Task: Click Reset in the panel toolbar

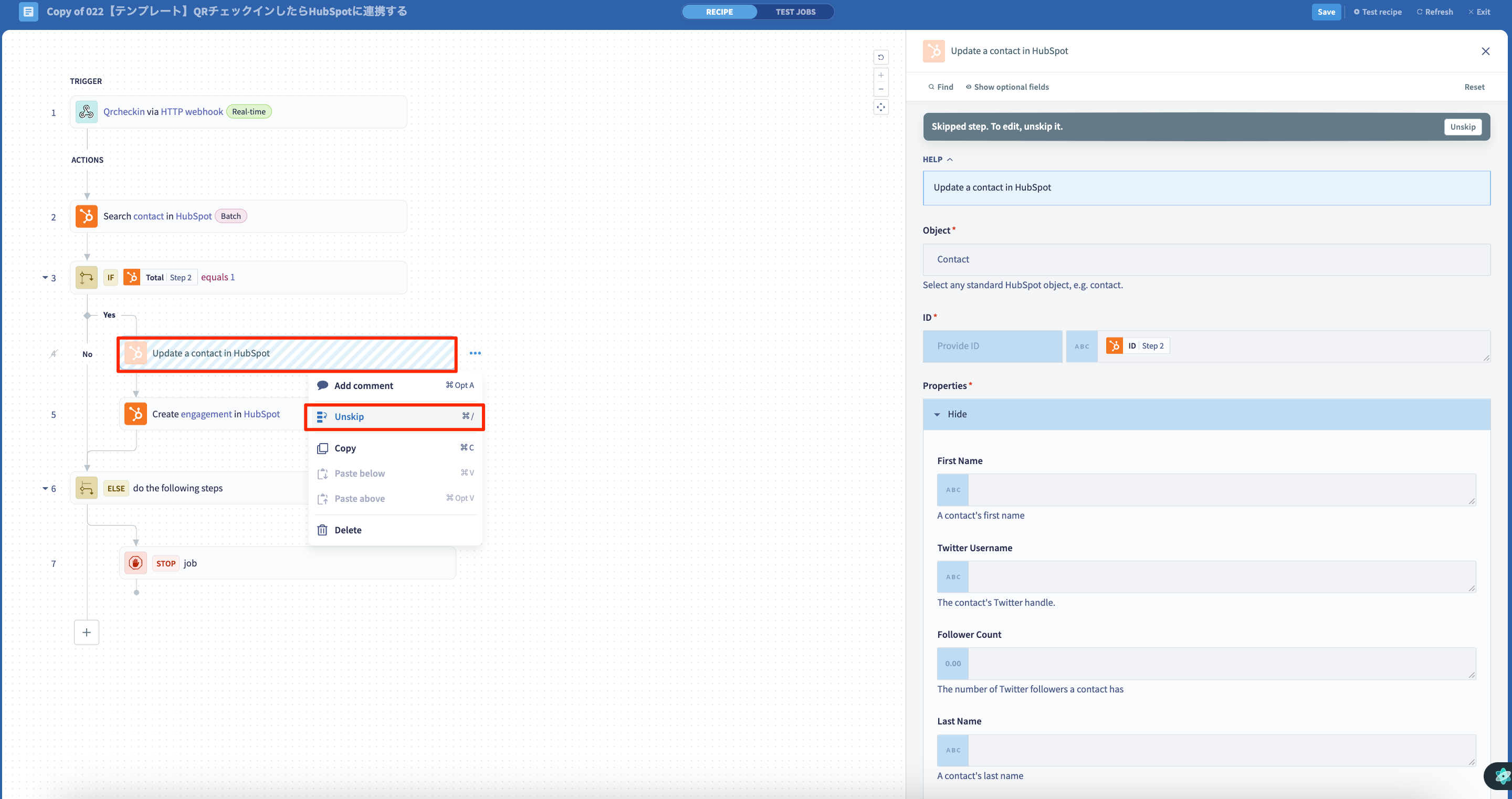Action: [1474, 87]
